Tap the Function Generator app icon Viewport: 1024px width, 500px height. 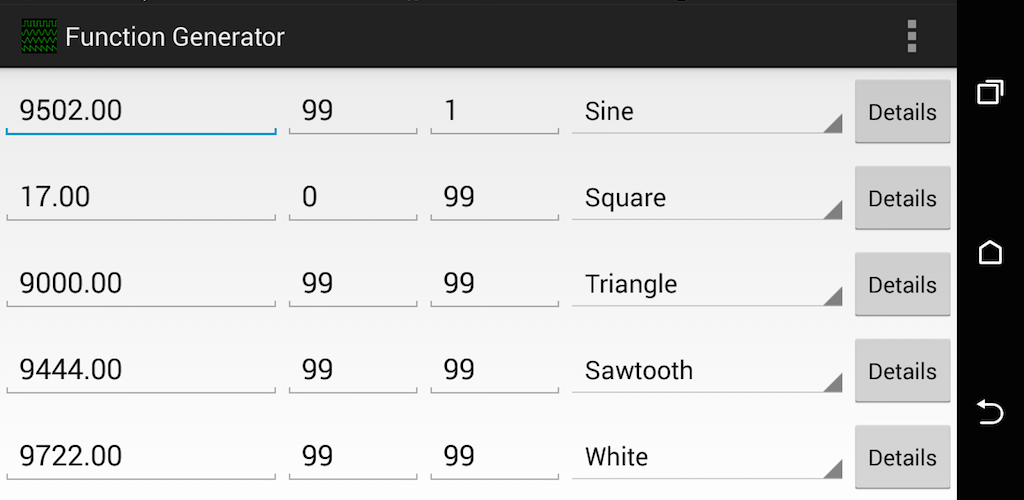tap(39, 37)
